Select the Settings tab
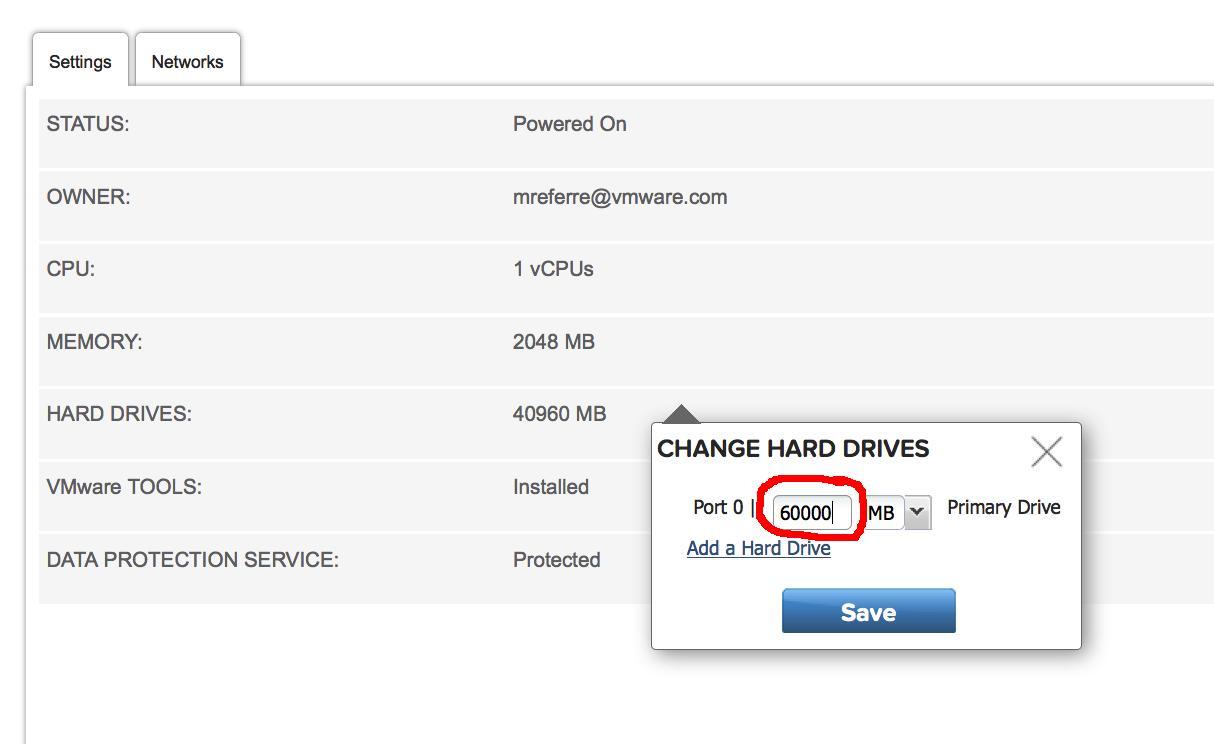Viewport: 1214px width, 744px height. [80, 61]
